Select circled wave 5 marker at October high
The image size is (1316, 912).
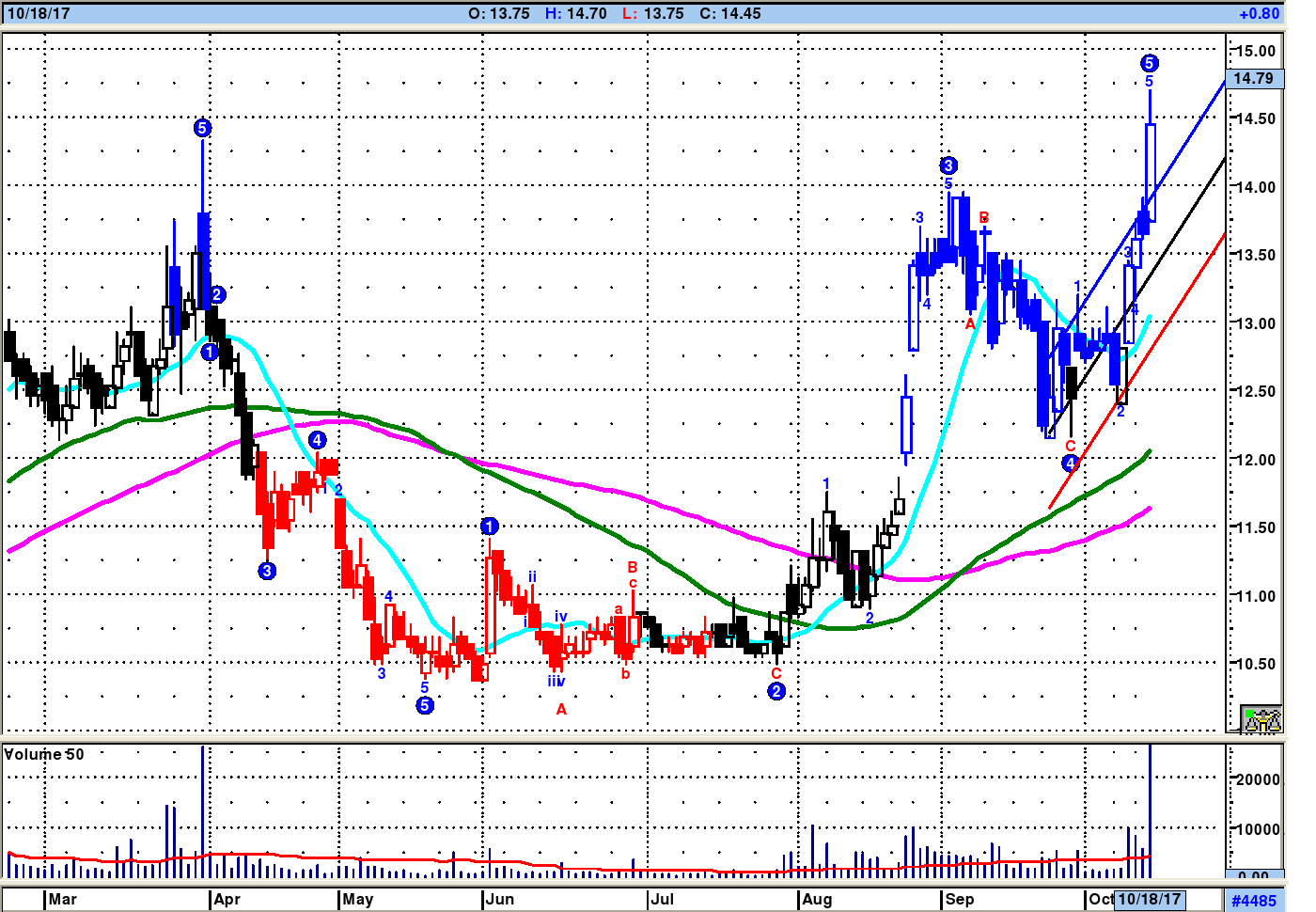pyautogui.click(x=1149, y=63)
